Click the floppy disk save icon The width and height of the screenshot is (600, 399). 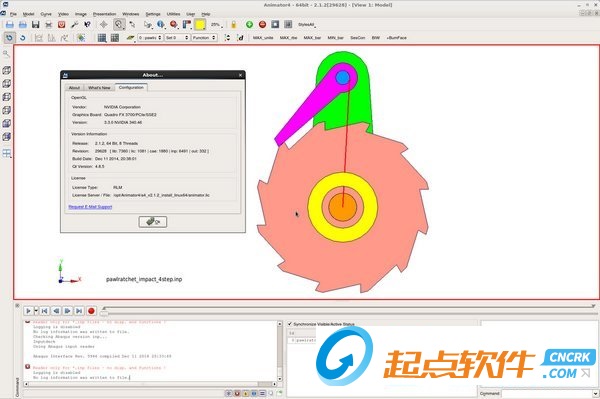tap(36, 24)
